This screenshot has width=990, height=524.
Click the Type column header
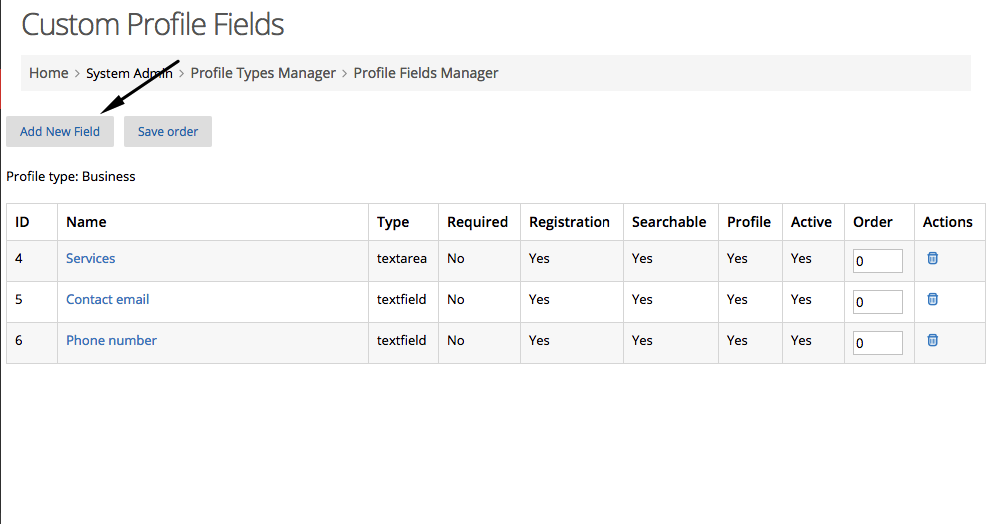click(393, 222)
